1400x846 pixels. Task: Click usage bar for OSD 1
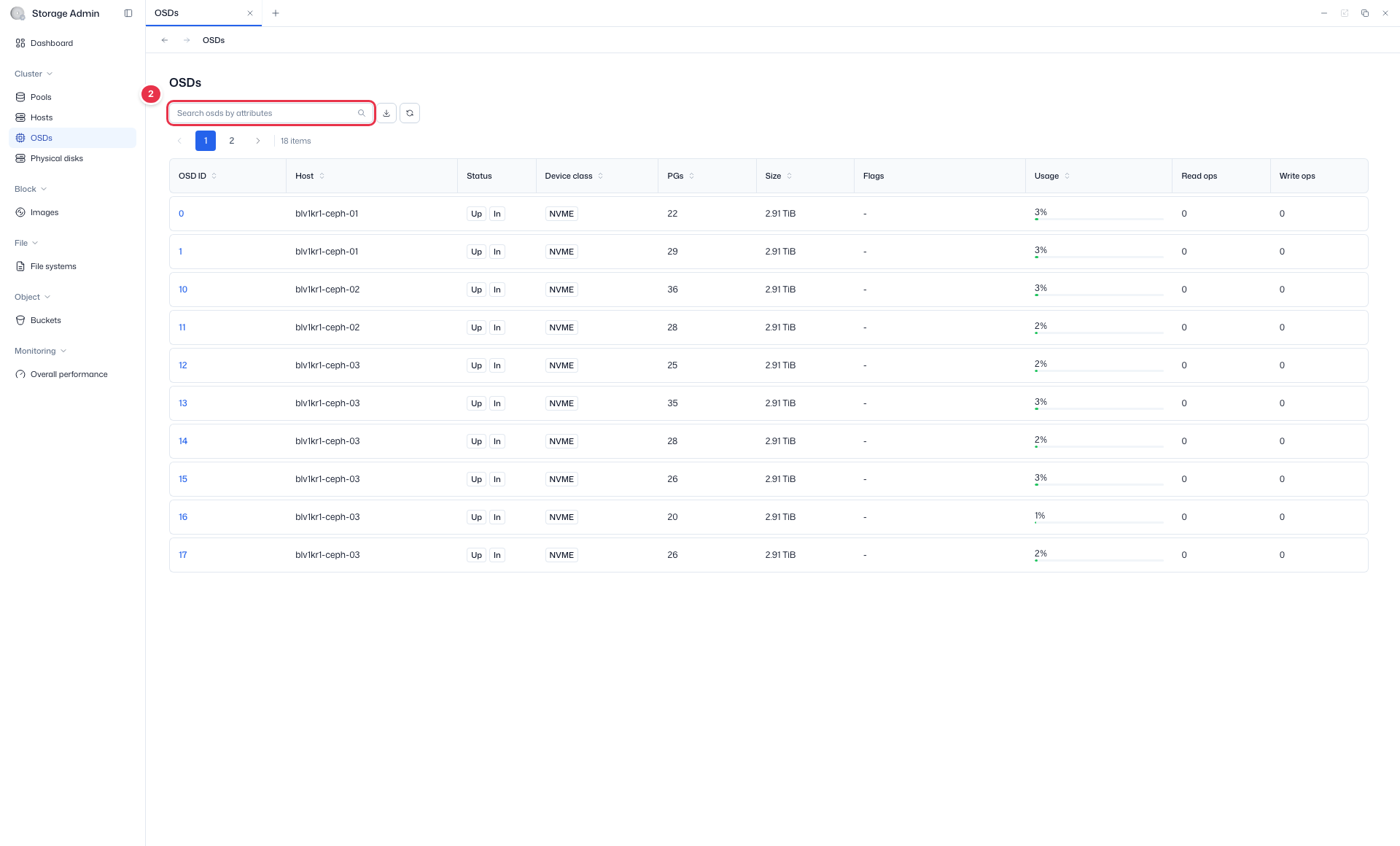pos(1099,257)
